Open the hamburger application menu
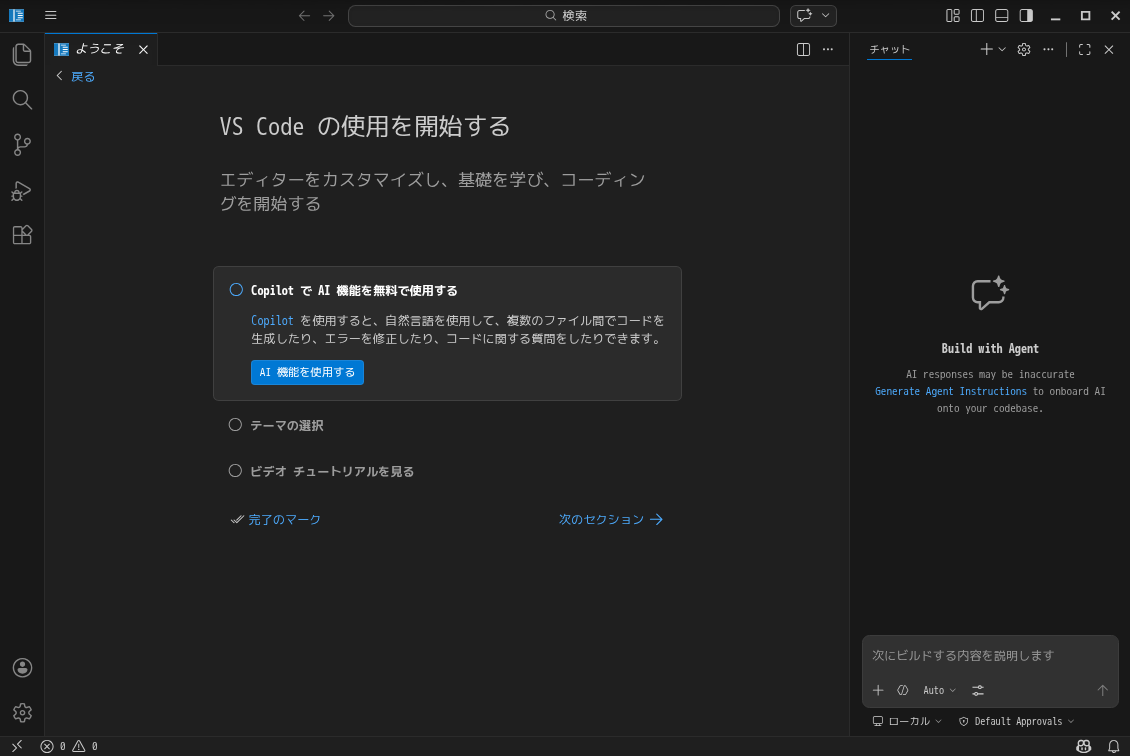 click(x=50, y=15)
